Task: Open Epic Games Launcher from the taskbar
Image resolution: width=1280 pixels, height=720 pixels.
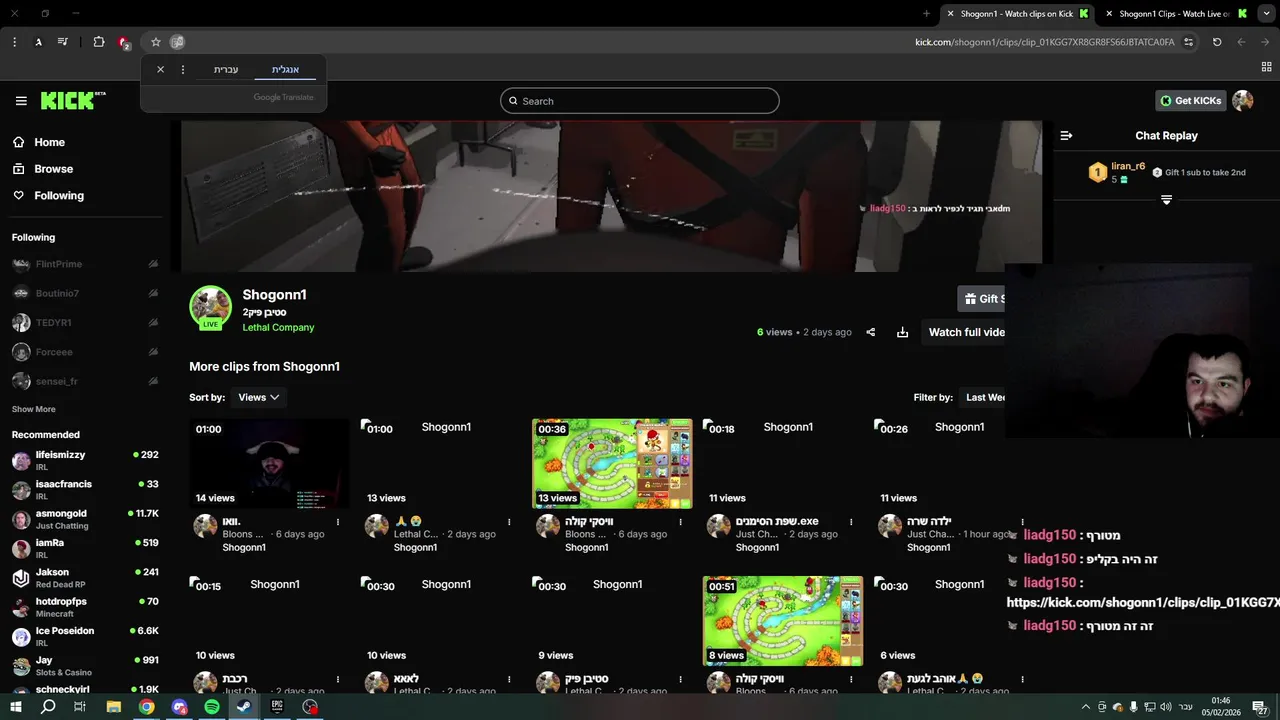Action: pyautogui.click(x=277, y=706)
